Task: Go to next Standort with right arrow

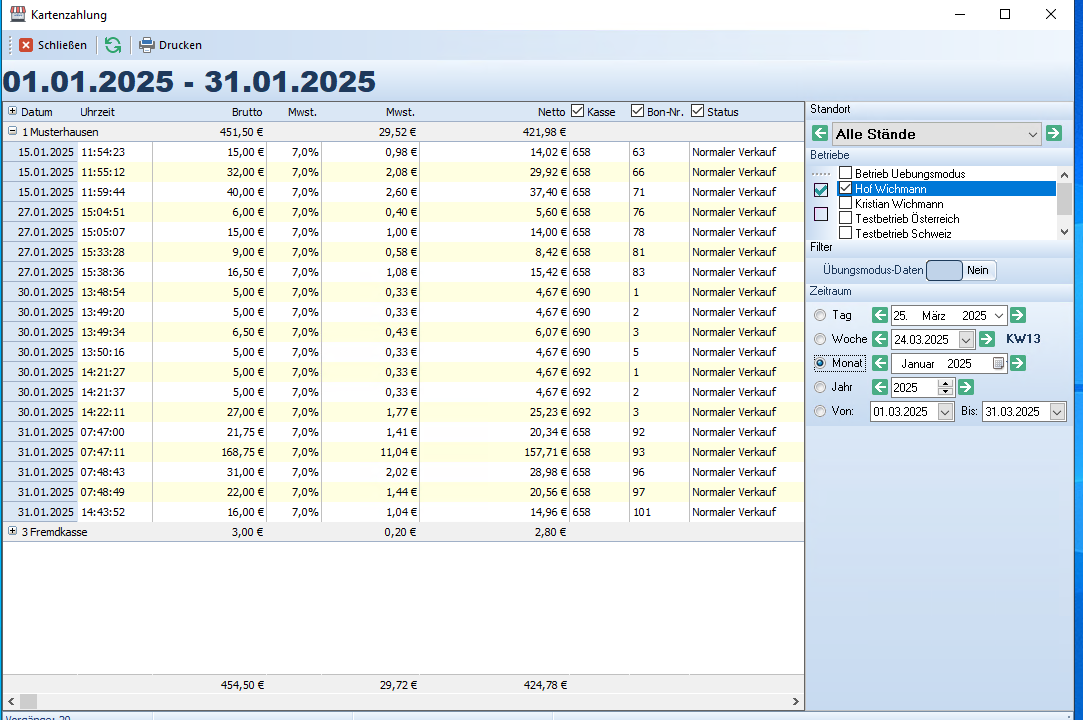Action: [1054, 134]
